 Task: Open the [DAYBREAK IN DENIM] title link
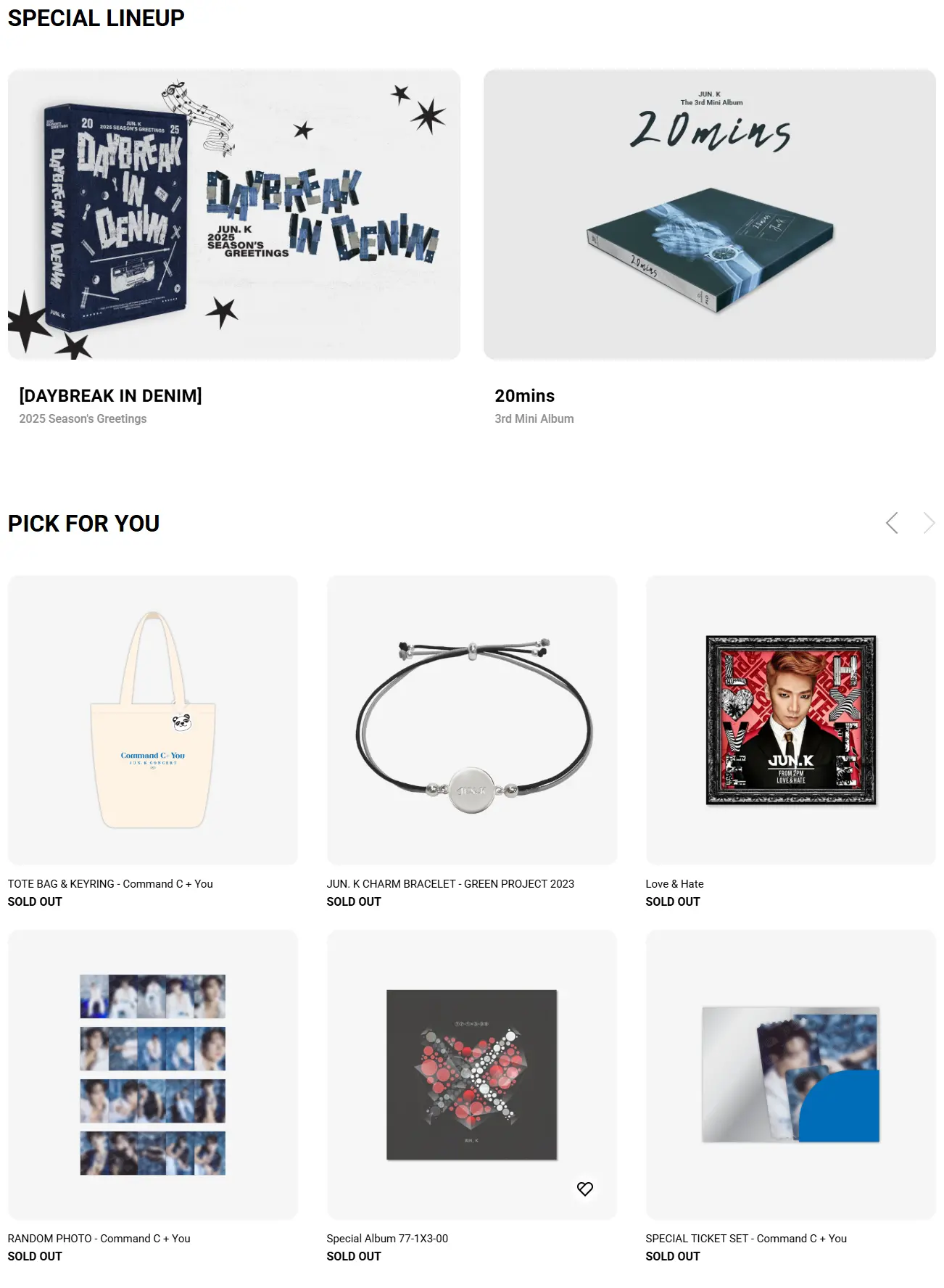pyautogui.click(x=110, y=396)
